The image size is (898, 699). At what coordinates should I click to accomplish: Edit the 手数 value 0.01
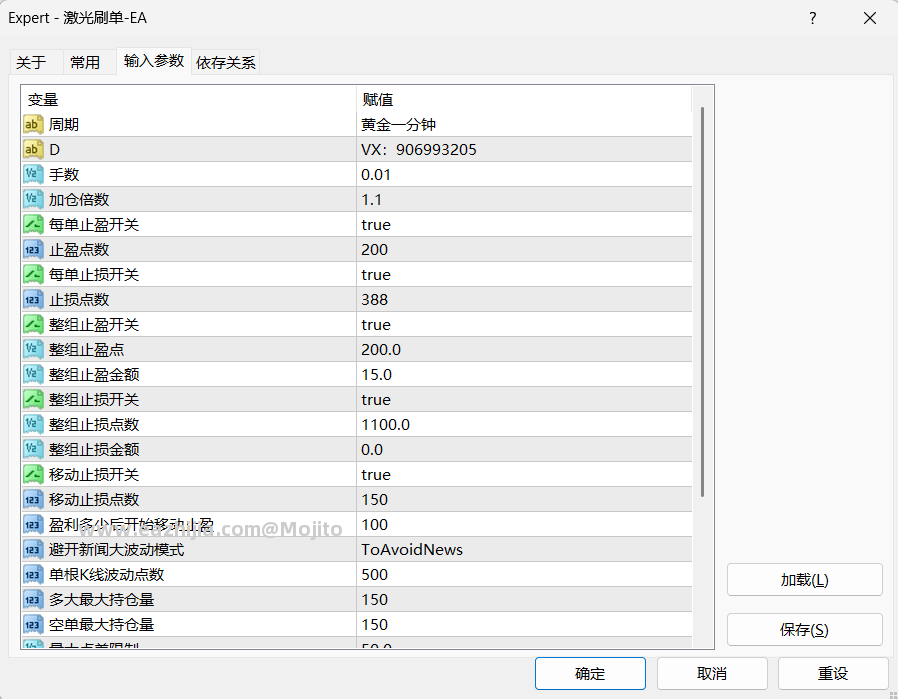pos(524,175)
